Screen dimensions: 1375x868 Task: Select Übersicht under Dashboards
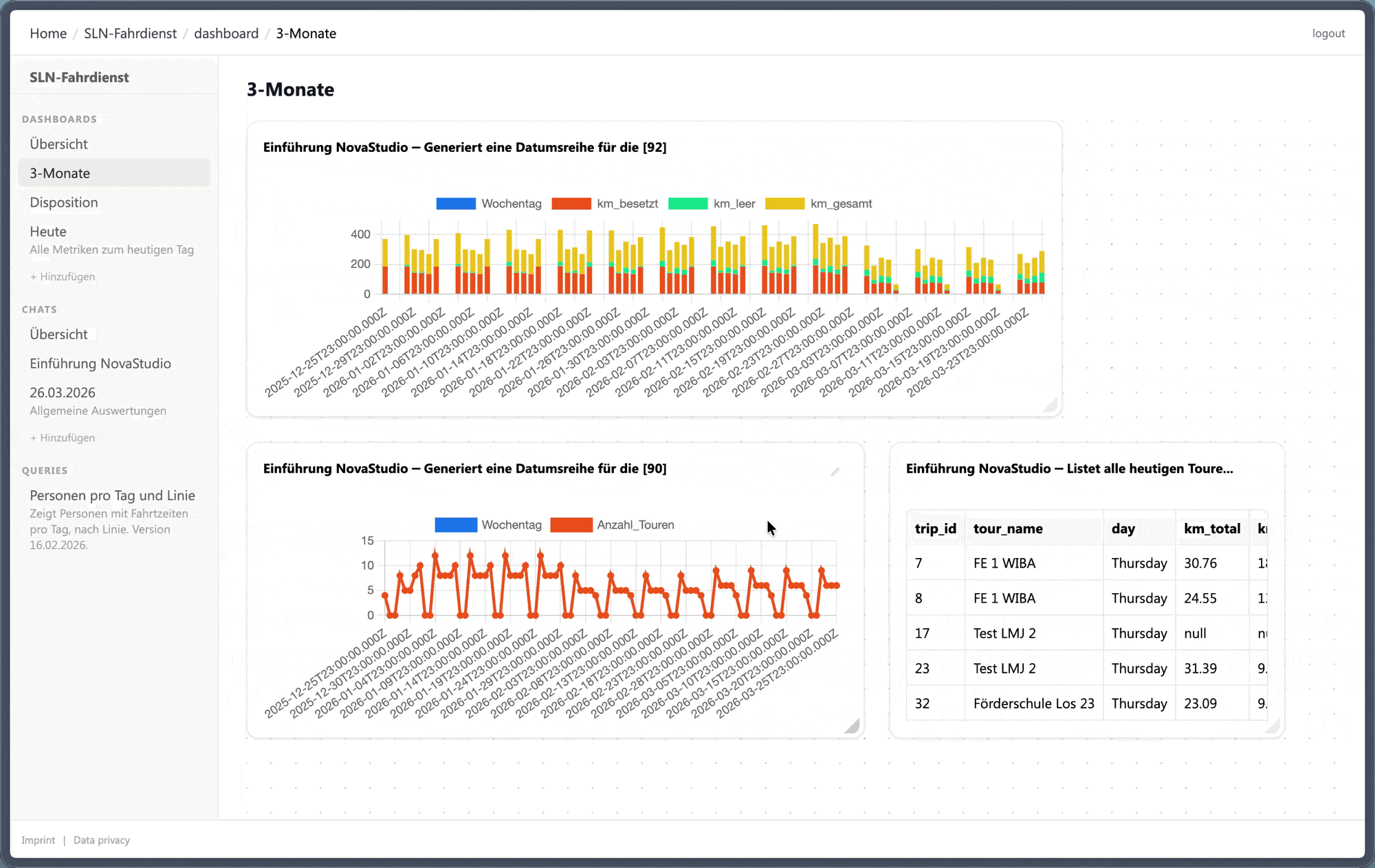click(x=58, y=144)
